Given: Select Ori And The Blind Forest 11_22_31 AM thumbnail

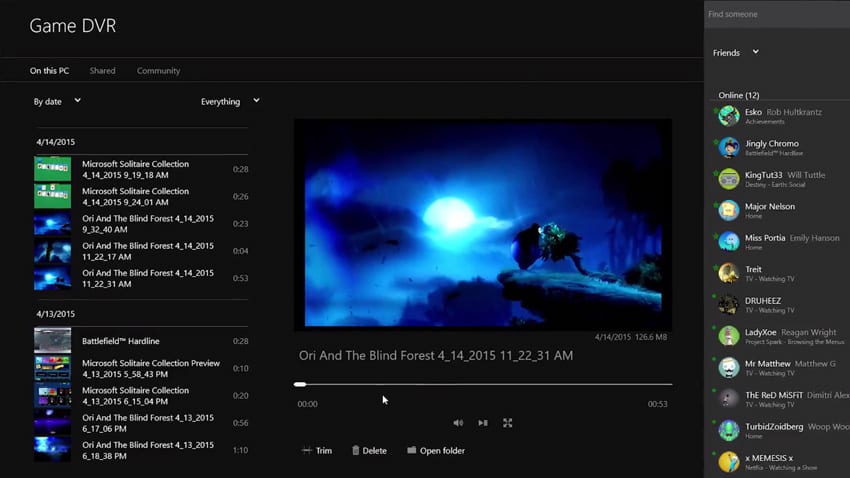Looking at the screenshot, I should tap(53, 278).
